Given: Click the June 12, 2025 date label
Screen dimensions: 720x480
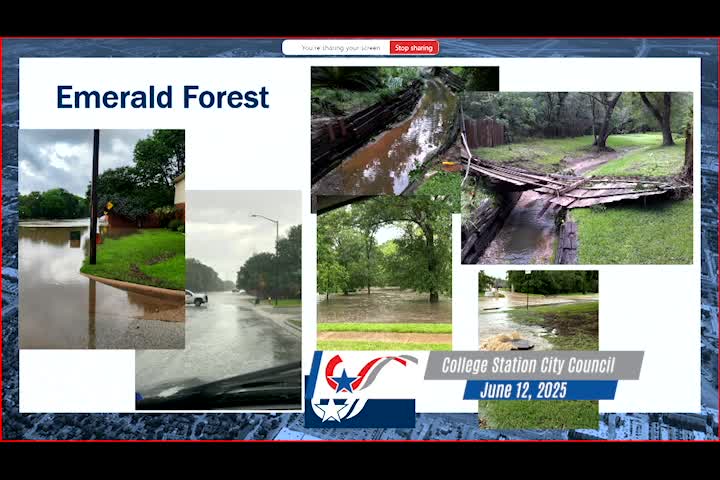Looking at the screenshot, I should 523,390.
